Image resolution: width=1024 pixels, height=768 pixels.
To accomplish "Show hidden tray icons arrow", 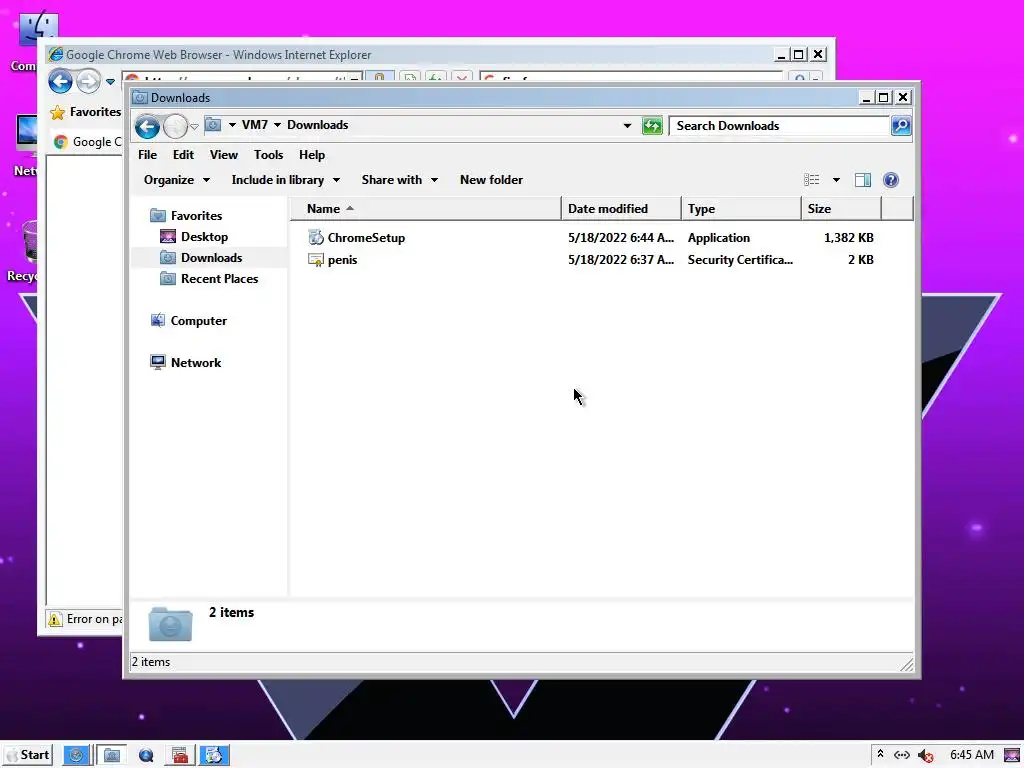I will pos(880,754).
